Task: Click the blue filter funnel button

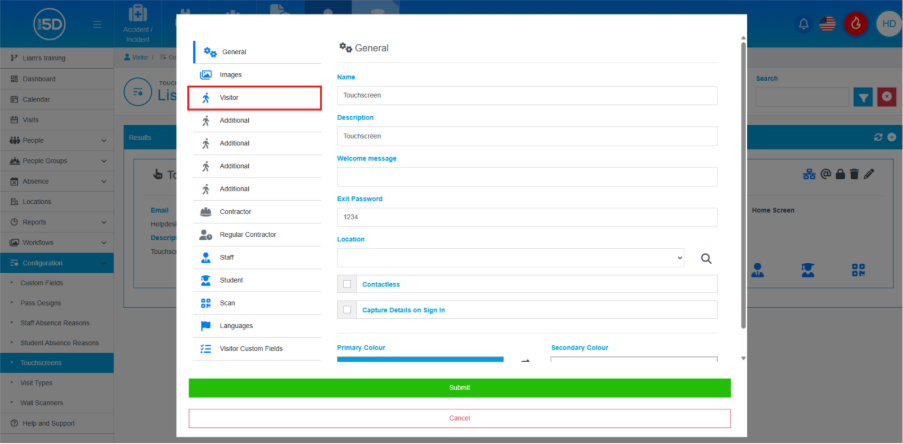Action: pyautogui.click(x=863, y=97)
